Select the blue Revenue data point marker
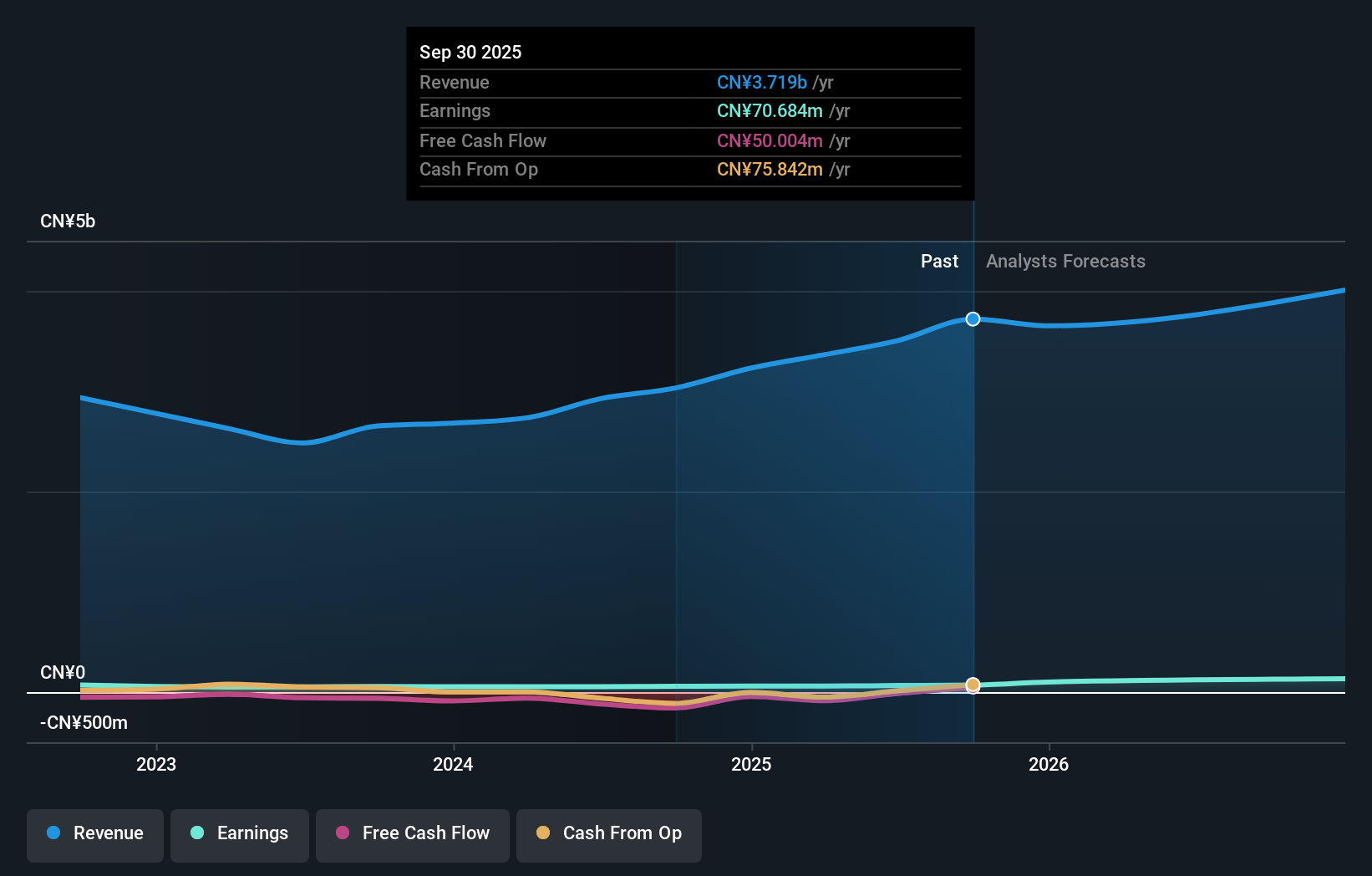The height and width of the screenshot is (876, 1372). point(973,319)
